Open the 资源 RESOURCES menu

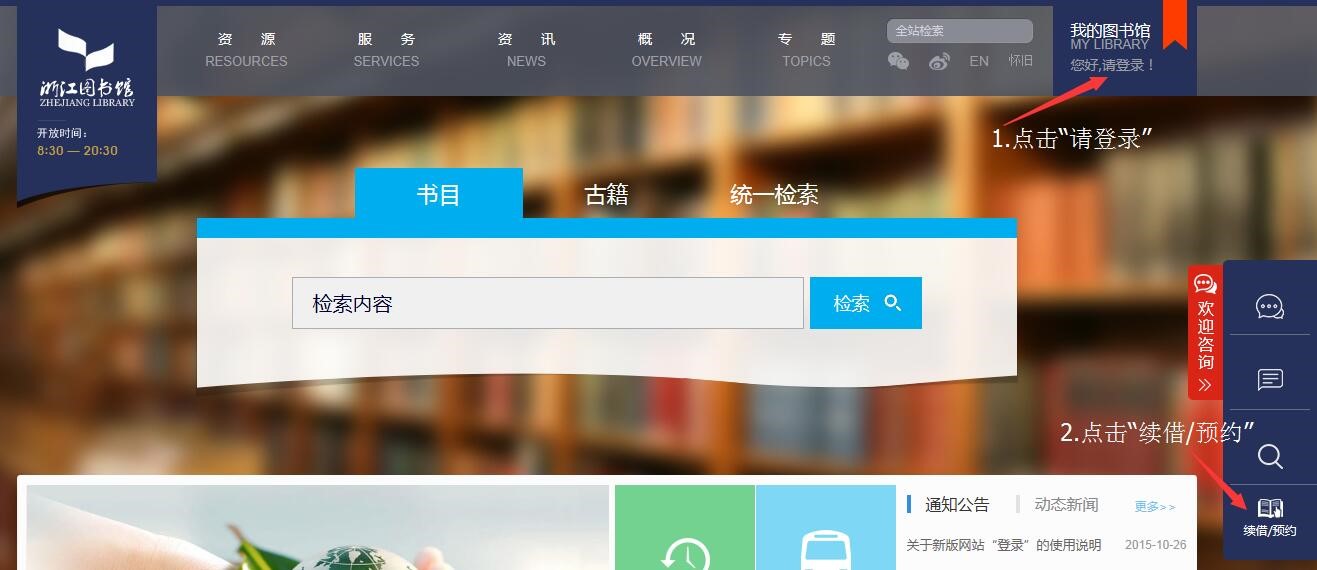[246, 50]
